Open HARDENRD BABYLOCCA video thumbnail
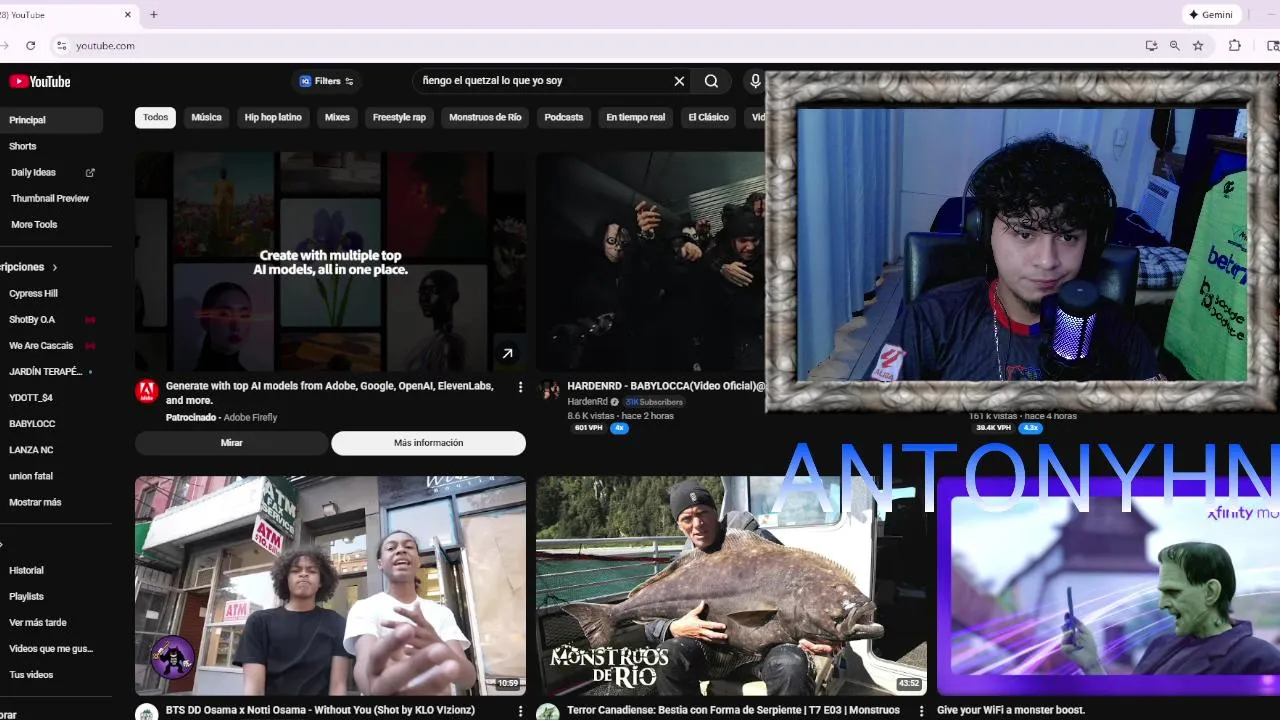This screenshot has width=1280, height=720. 650,261
